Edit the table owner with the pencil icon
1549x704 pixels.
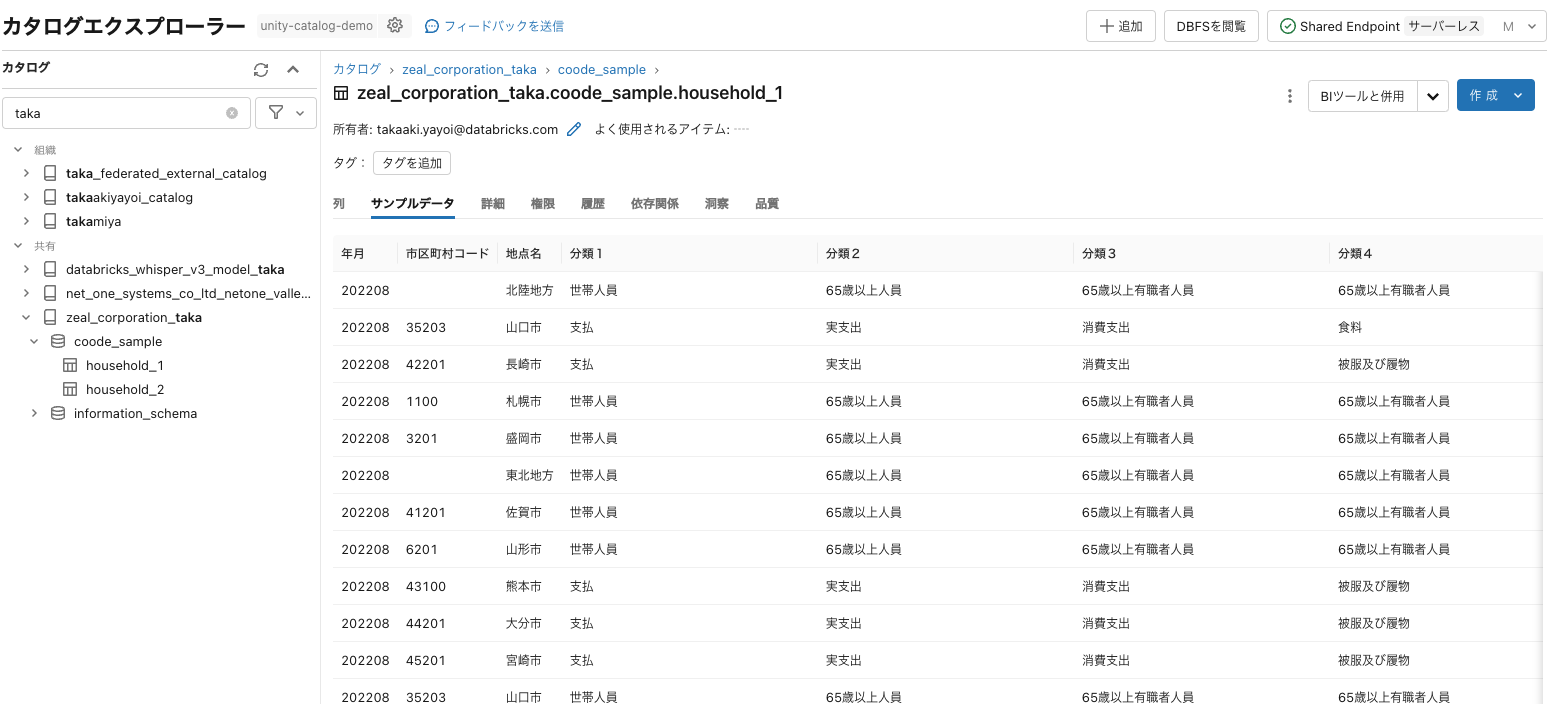pos(573,129)
